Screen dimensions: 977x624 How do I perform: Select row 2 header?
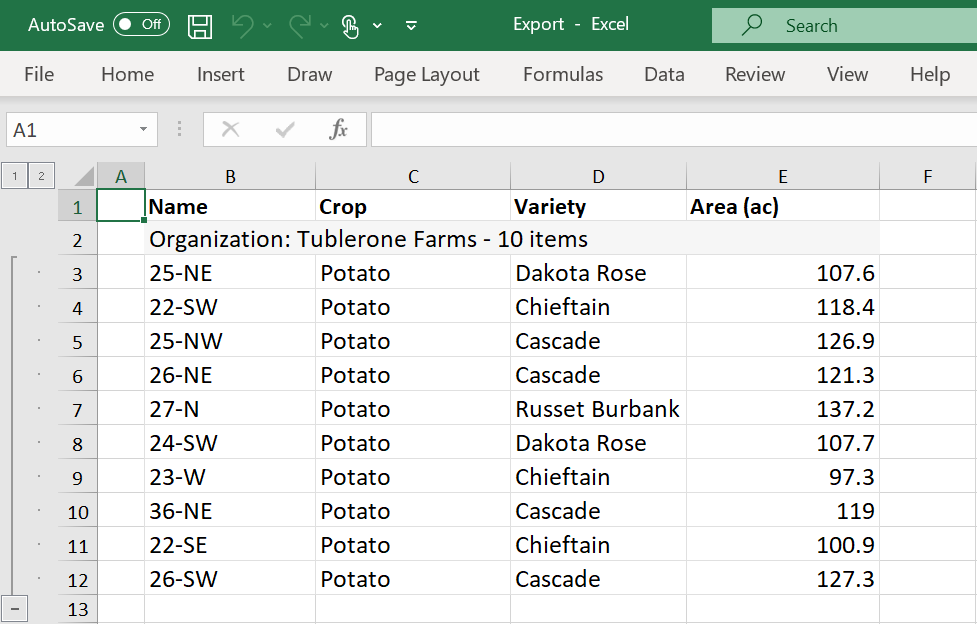[77, 239]
